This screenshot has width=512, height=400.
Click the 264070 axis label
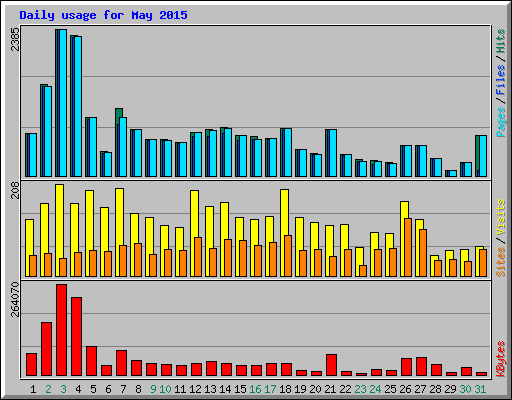15,299
